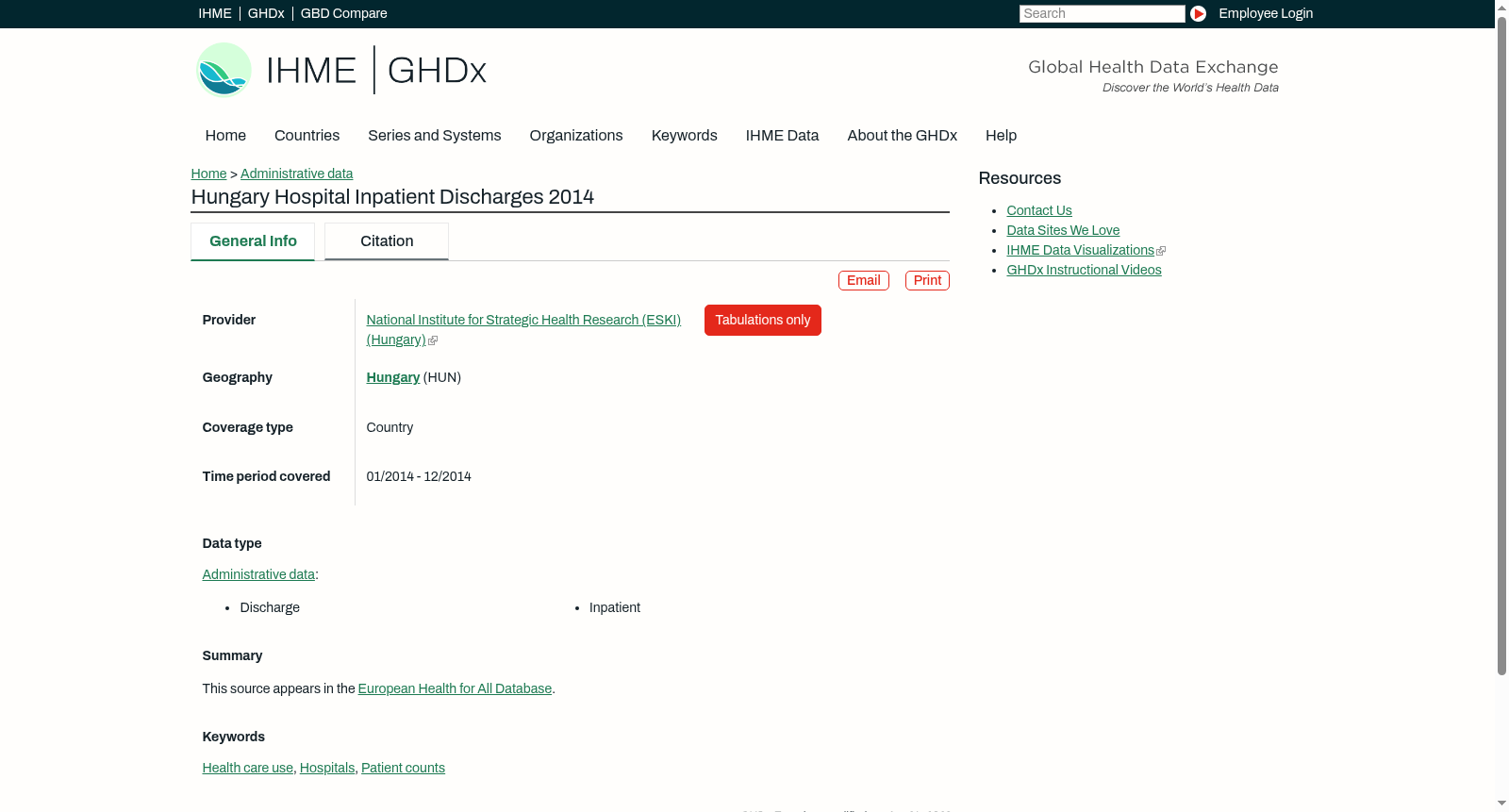Image resolution: width=1509 pixels, height=812 pixels.
Task: Open the Countries menu item
Action: point(307,136)
